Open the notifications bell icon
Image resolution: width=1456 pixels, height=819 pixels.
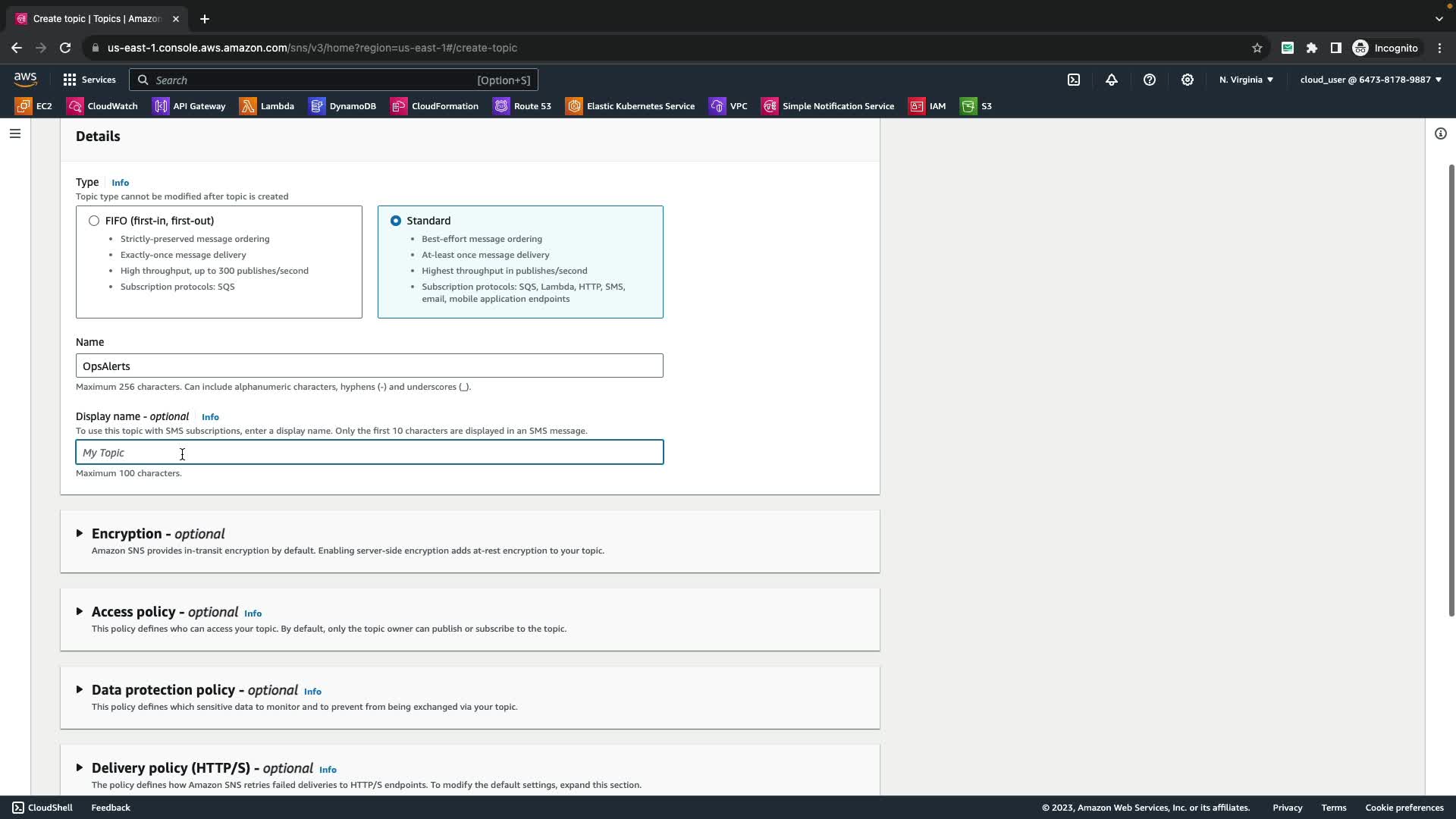[1112, 80]
